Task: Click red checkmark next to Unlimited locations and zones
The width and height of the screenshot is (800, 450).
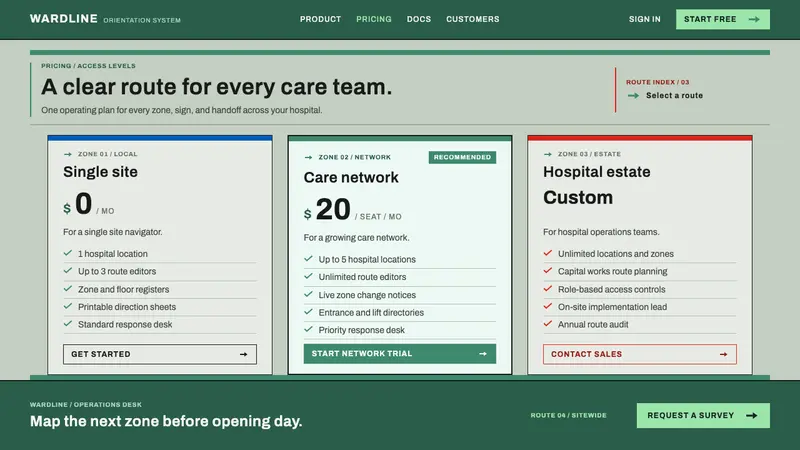Action: pos(548,253)
